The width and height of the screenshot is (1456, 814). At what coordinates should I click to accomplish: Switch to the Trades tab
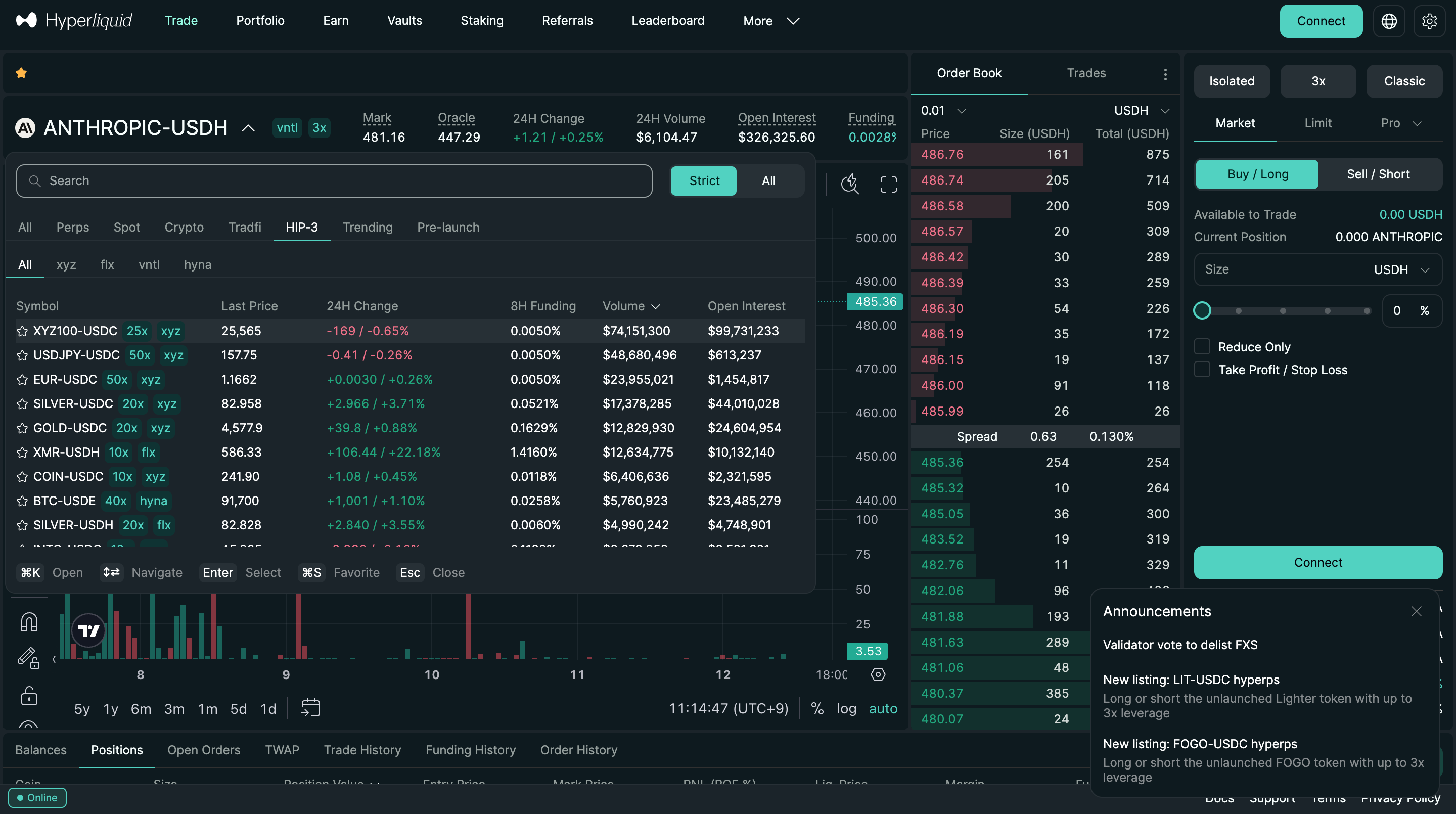click(1086, 73)
